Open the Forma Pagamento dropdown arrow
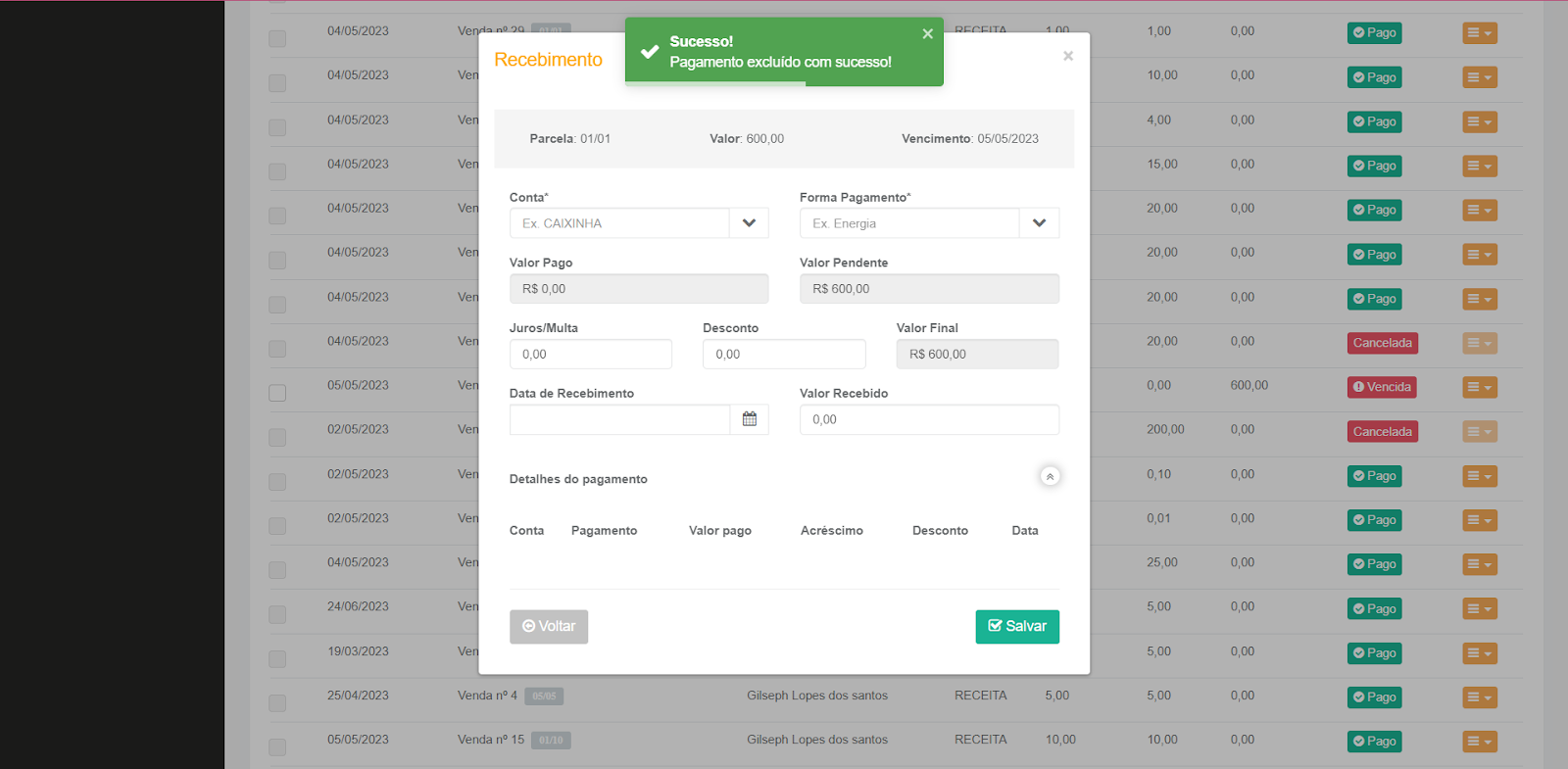This screenshot has width=1568, height=769. click(x=1039, y=223)
